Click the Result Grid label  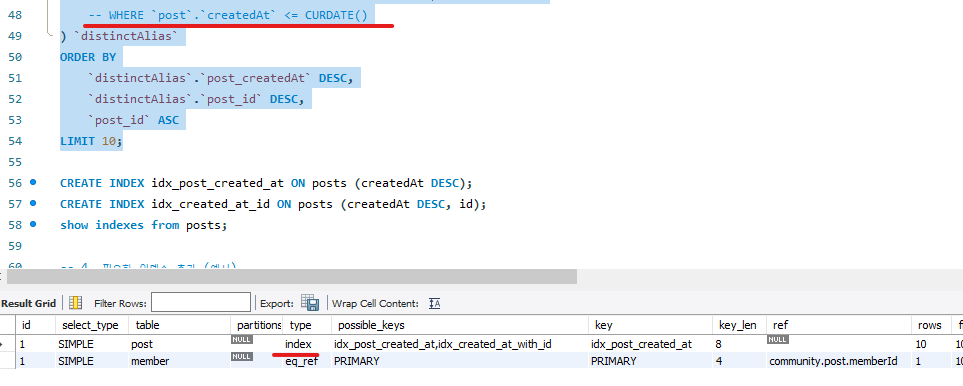pos(28,303)
